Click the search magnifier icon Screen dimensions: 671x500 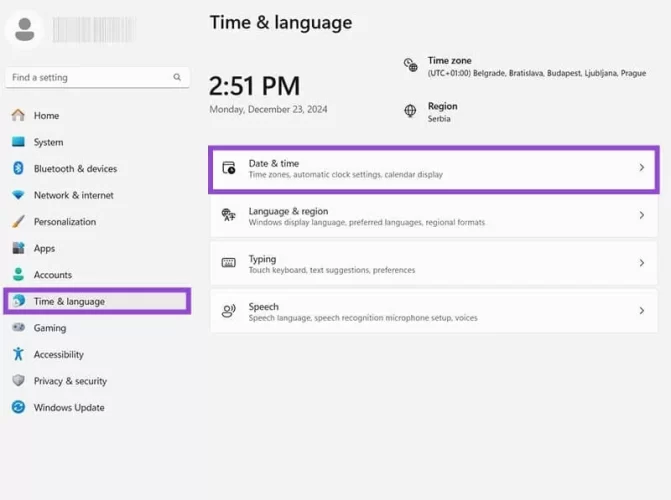177,77
